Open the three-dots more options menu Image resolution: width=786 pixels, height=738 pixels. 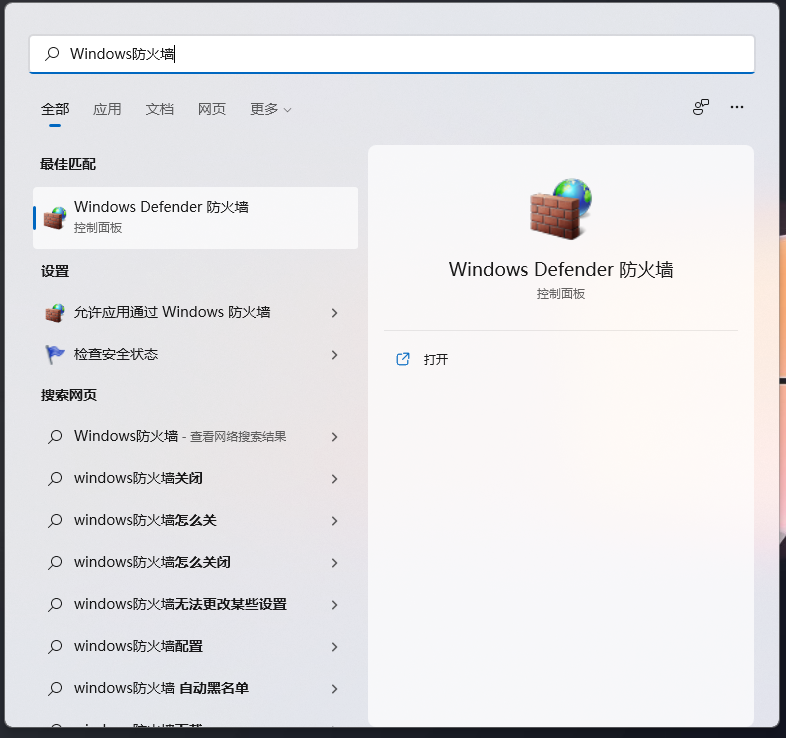(737, 108)
